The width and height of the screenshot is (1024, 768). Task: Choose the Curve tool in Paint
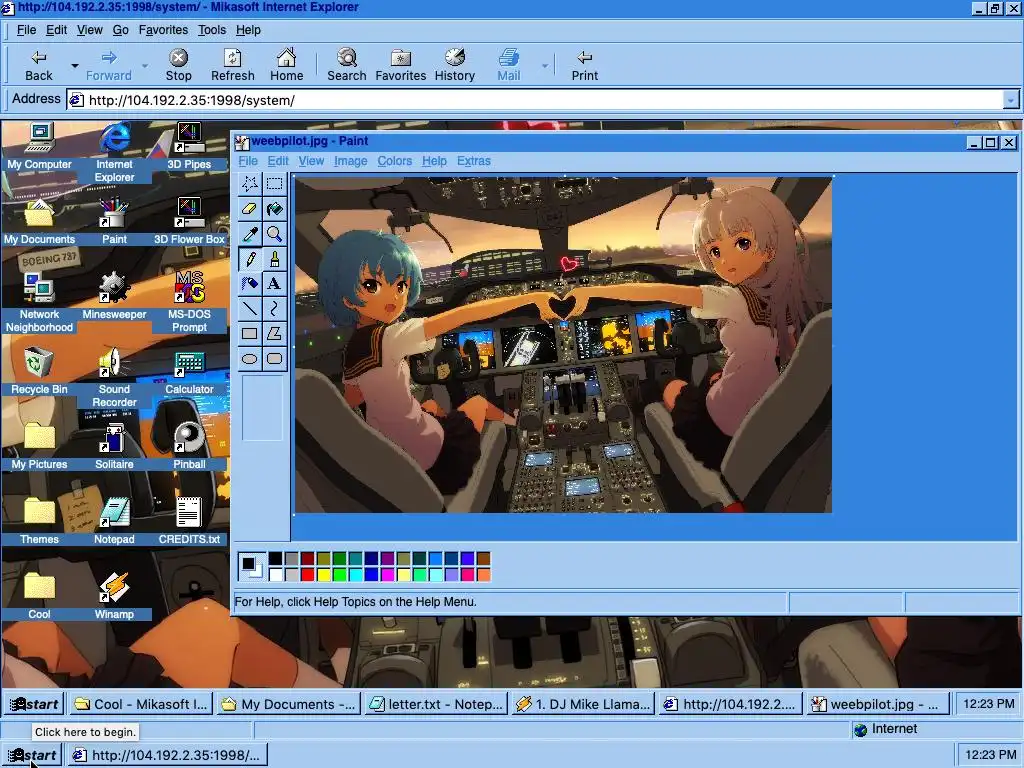275,308
